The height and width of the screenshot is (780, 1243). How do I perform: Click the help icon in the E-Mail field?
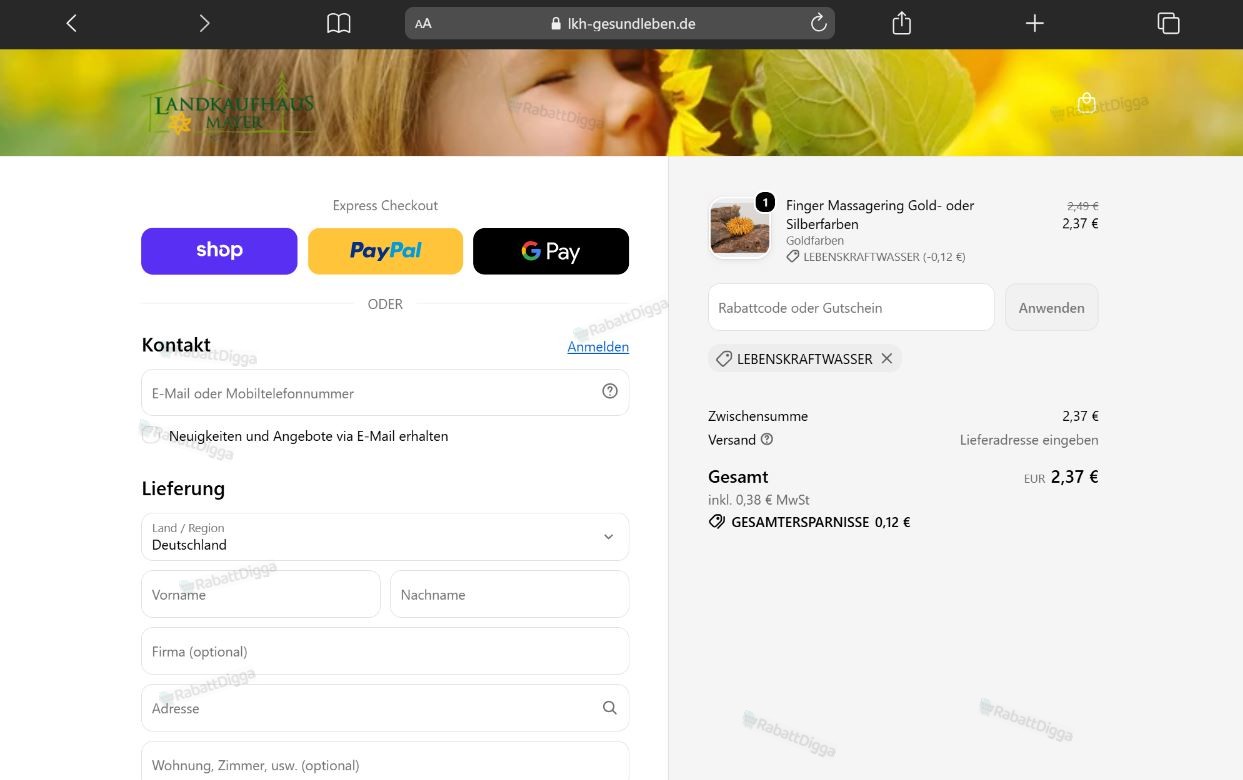point(610,391)
